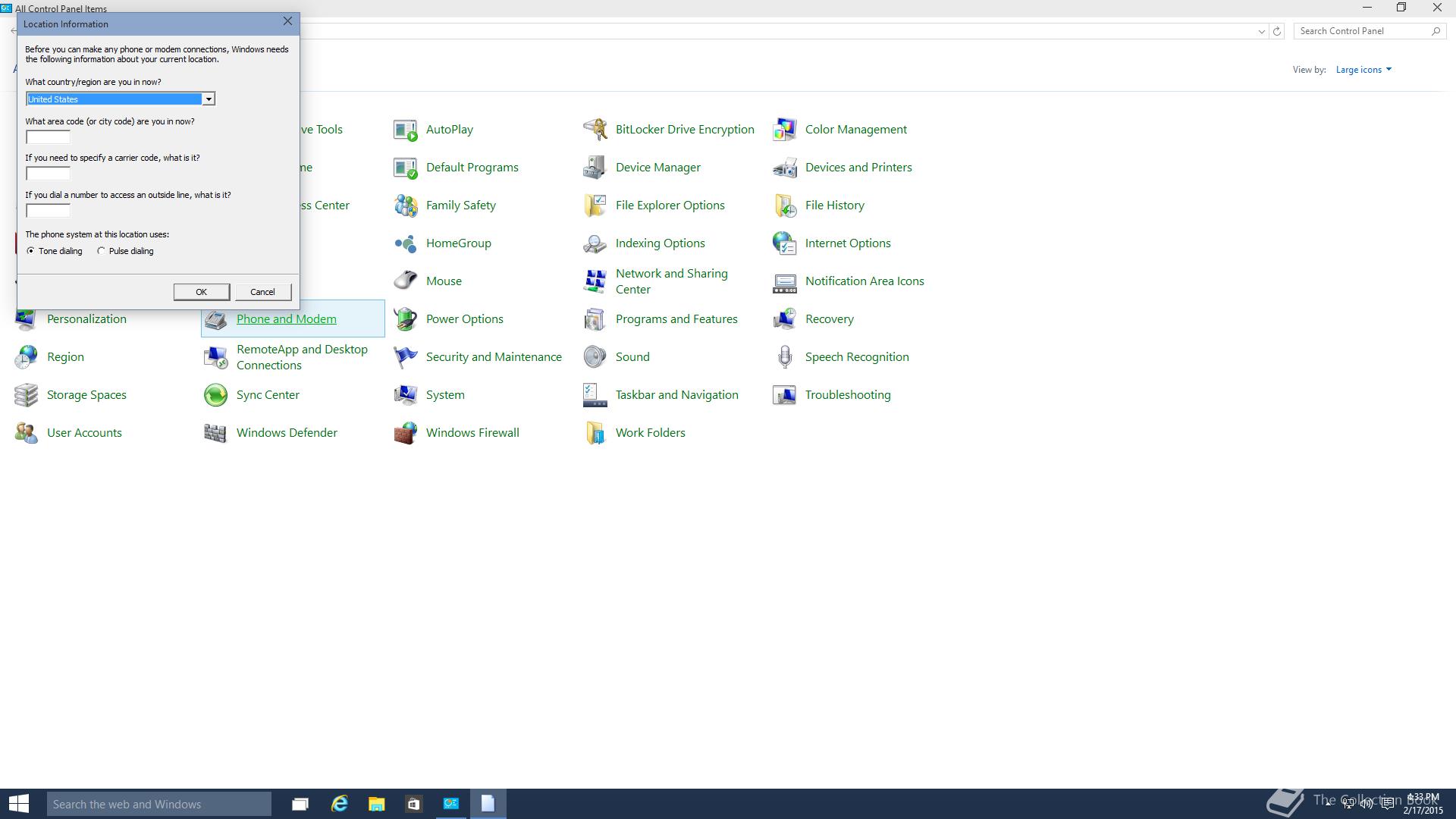Screen dimensions: 1456x819
Task: Click the taskbar Search the web box
Action: tap(159, 804)
